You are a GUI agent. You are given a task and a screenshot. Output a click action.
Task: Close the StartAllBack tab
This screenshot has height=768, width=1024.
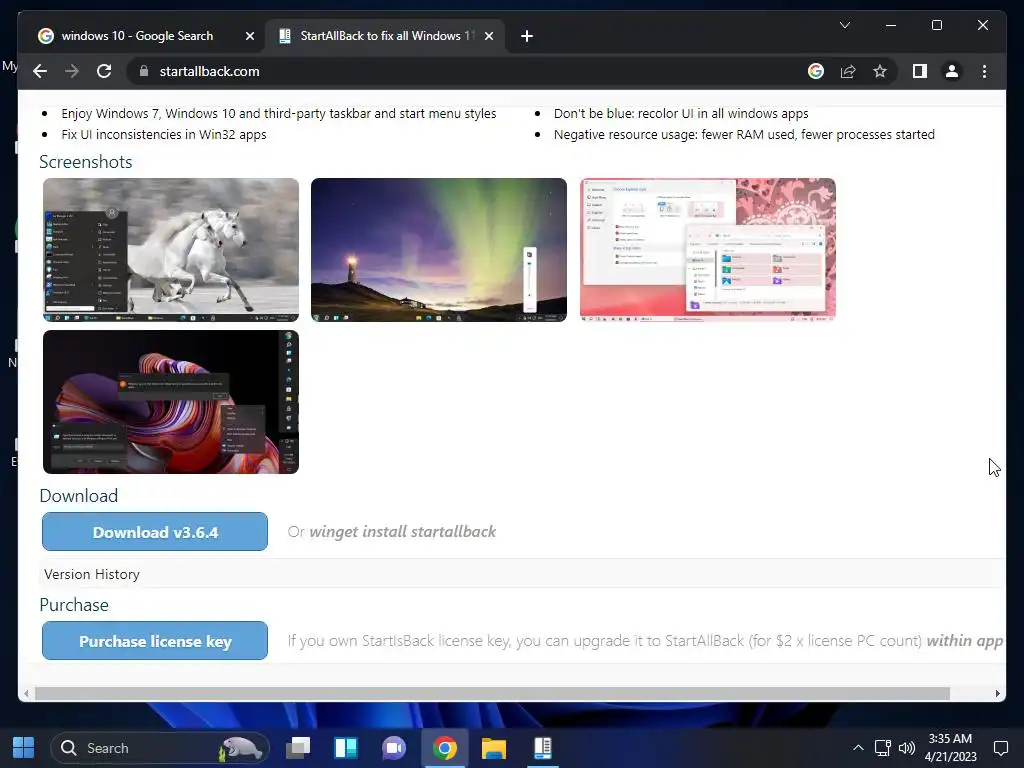pos(488,36)
